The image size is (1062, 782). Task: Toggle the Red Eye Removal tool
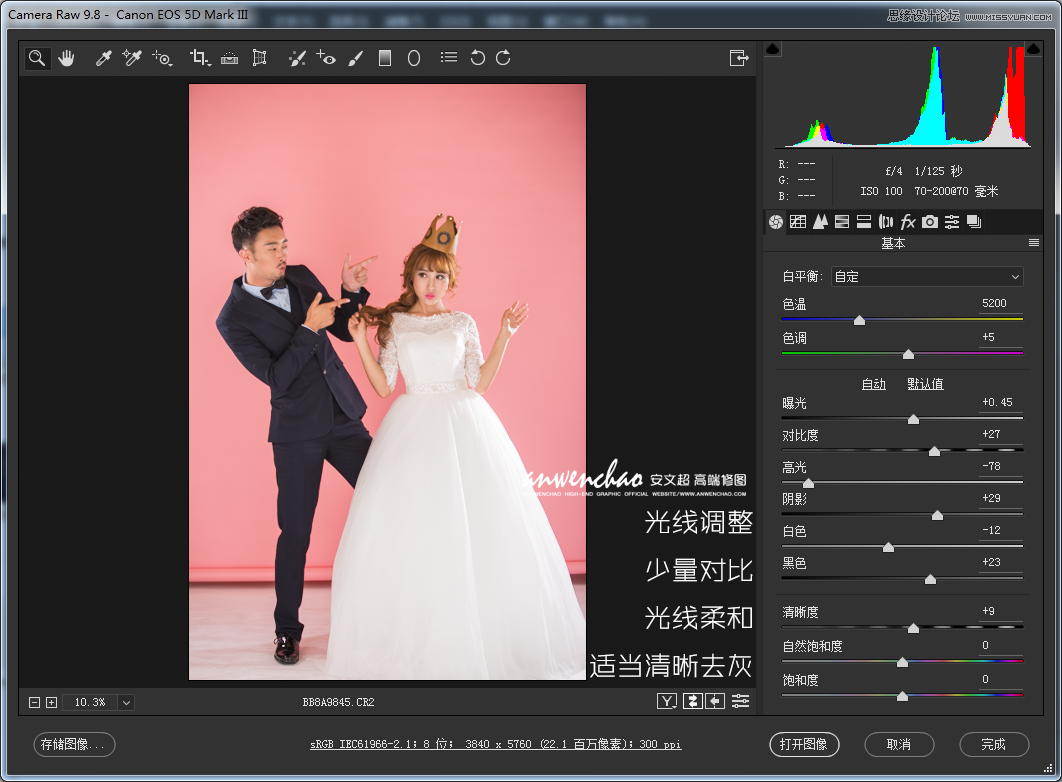[327, 57]
